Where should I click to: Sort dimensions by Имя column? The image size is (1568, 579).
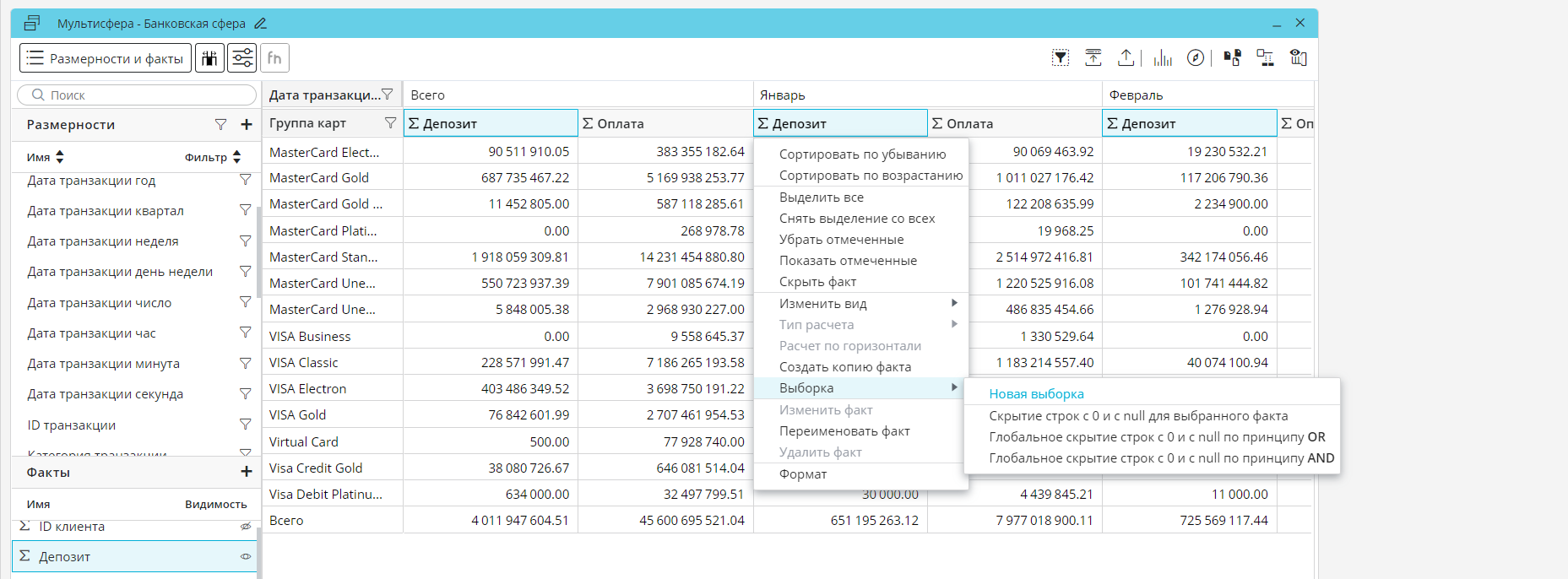point(46,157)
